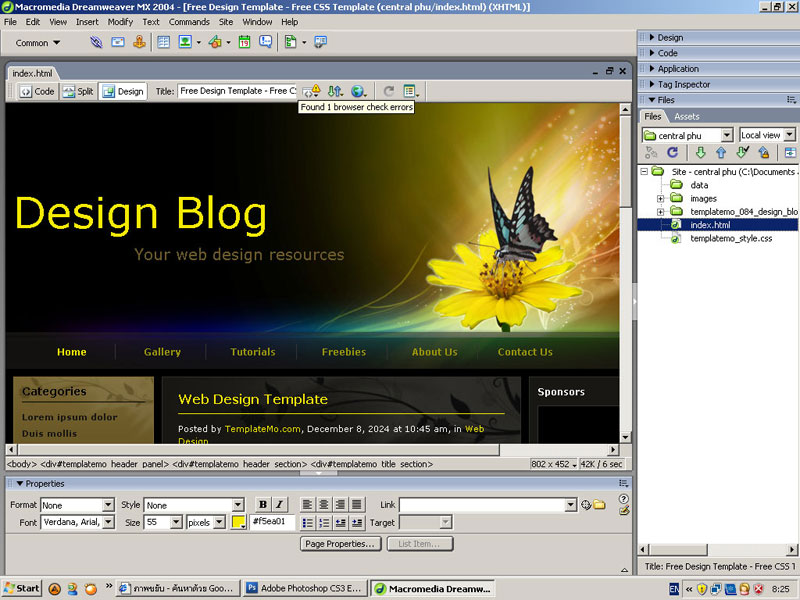
Task: Open the central phu site dropdown
Action: click(x=727, y=135)
